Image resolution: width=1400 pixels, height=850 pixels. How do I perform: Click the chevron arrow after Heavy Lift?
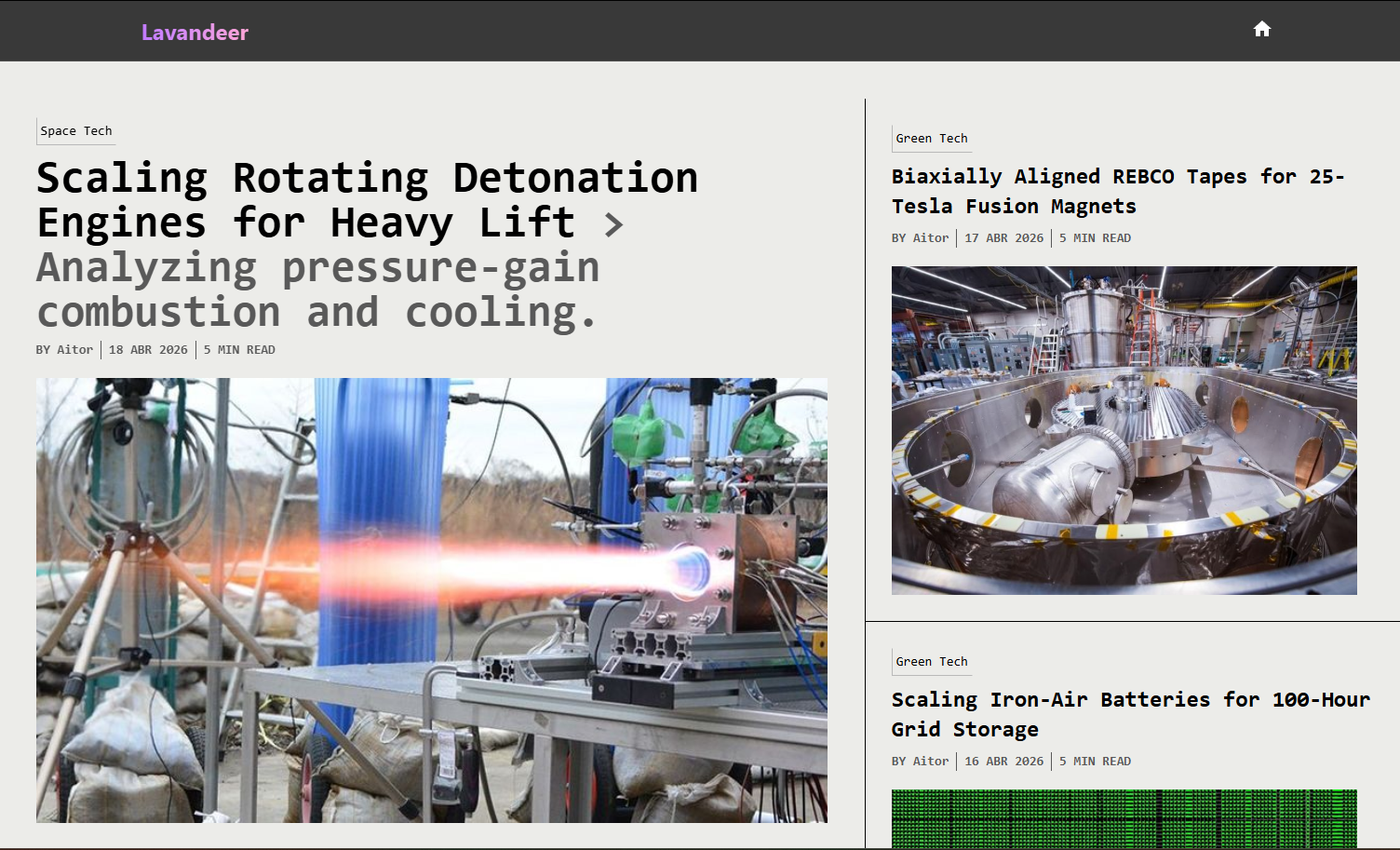[x=613, y=224]
